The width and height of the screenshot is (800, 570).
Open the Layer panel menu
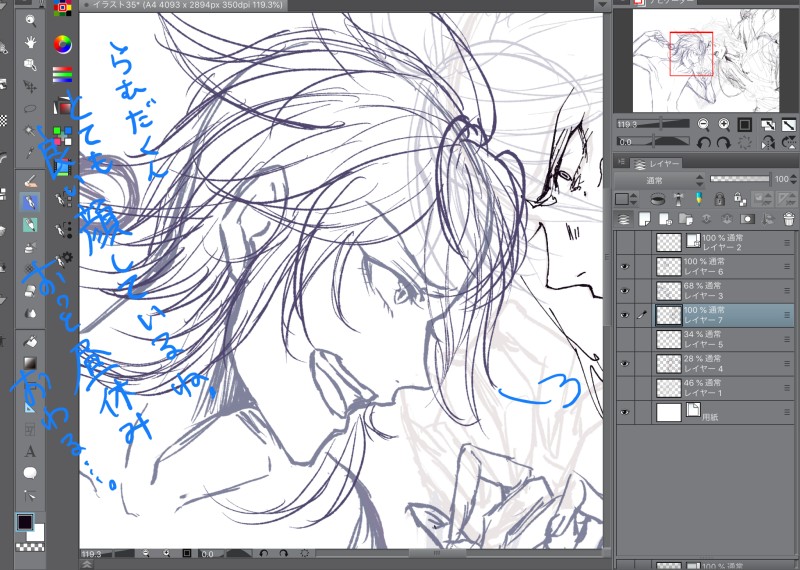click(x=621, y=162)
